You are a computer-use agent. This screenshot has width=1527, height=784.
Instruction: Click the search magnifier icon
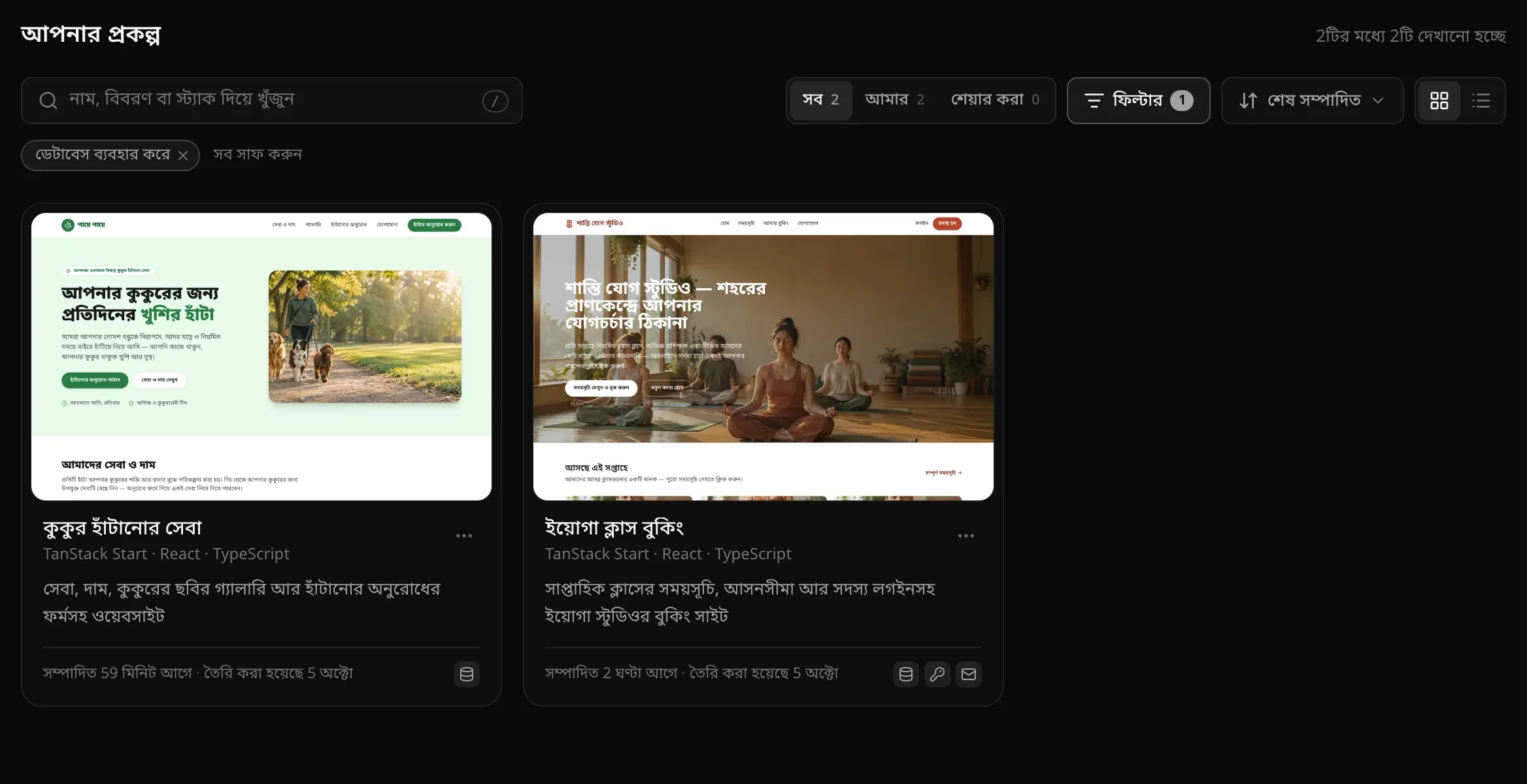[48, 101]
